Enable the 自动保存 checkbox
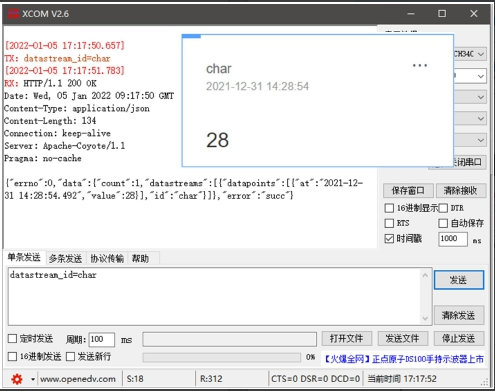 (443, 223)
